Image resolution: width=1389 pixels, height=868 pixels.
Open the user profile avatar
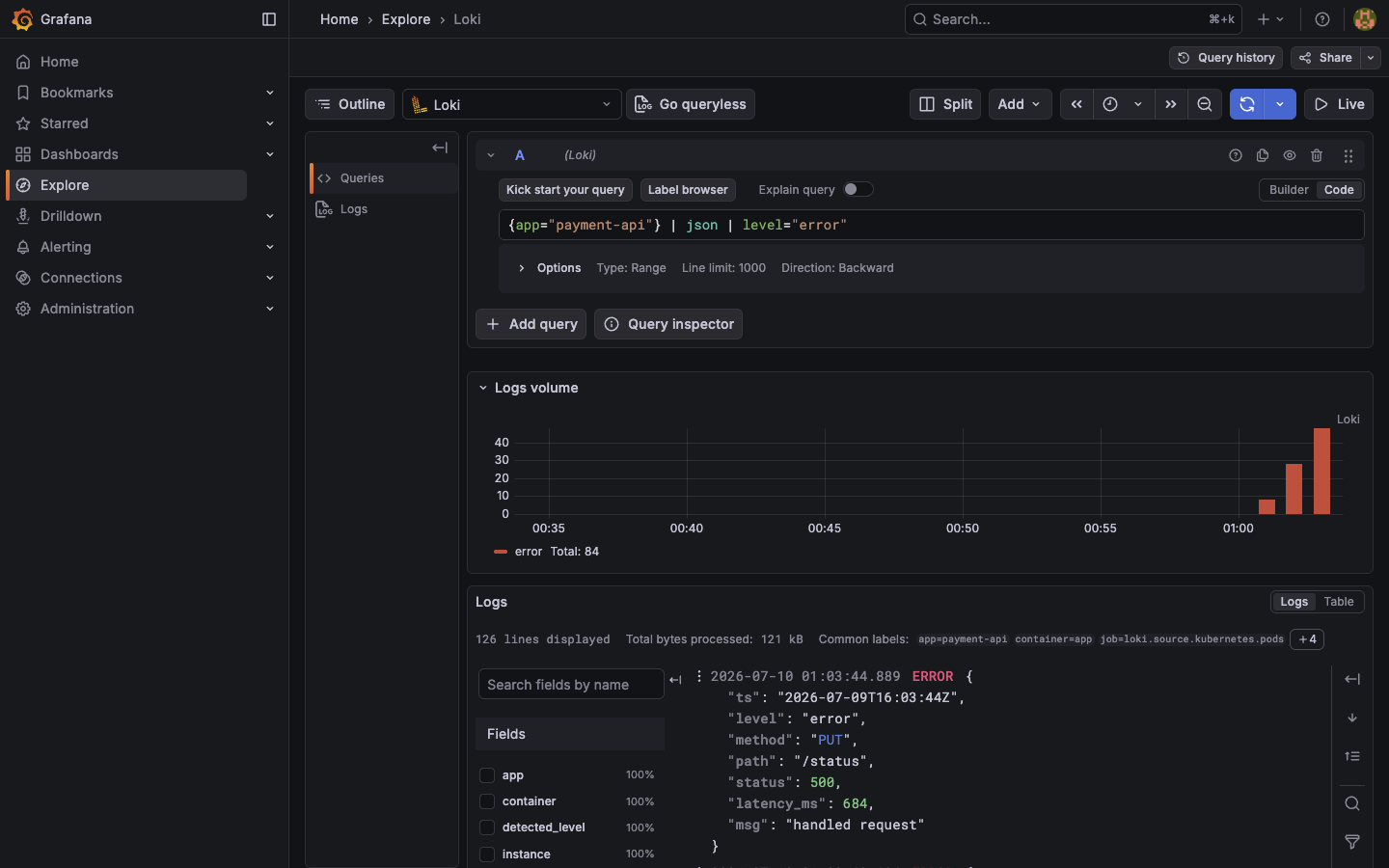tap(1365, 19)
